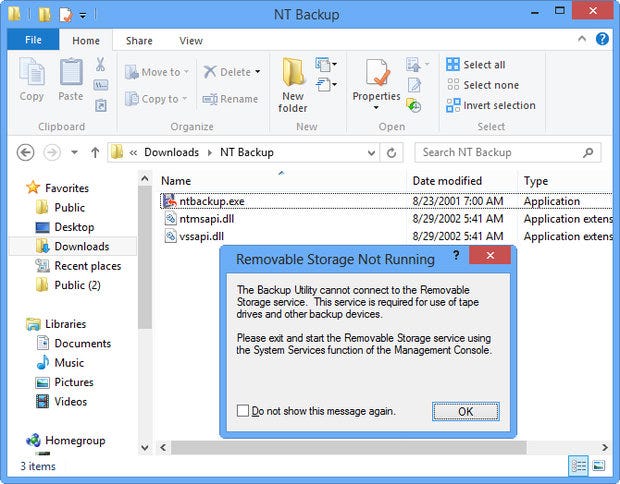
Task: Sort by the Date modified column header
Action: click(462, 181)
